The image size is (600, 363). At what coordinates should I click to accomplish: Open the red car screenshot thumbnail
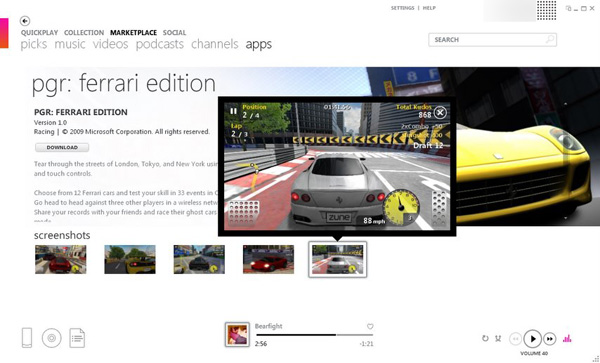coord(60,259)
